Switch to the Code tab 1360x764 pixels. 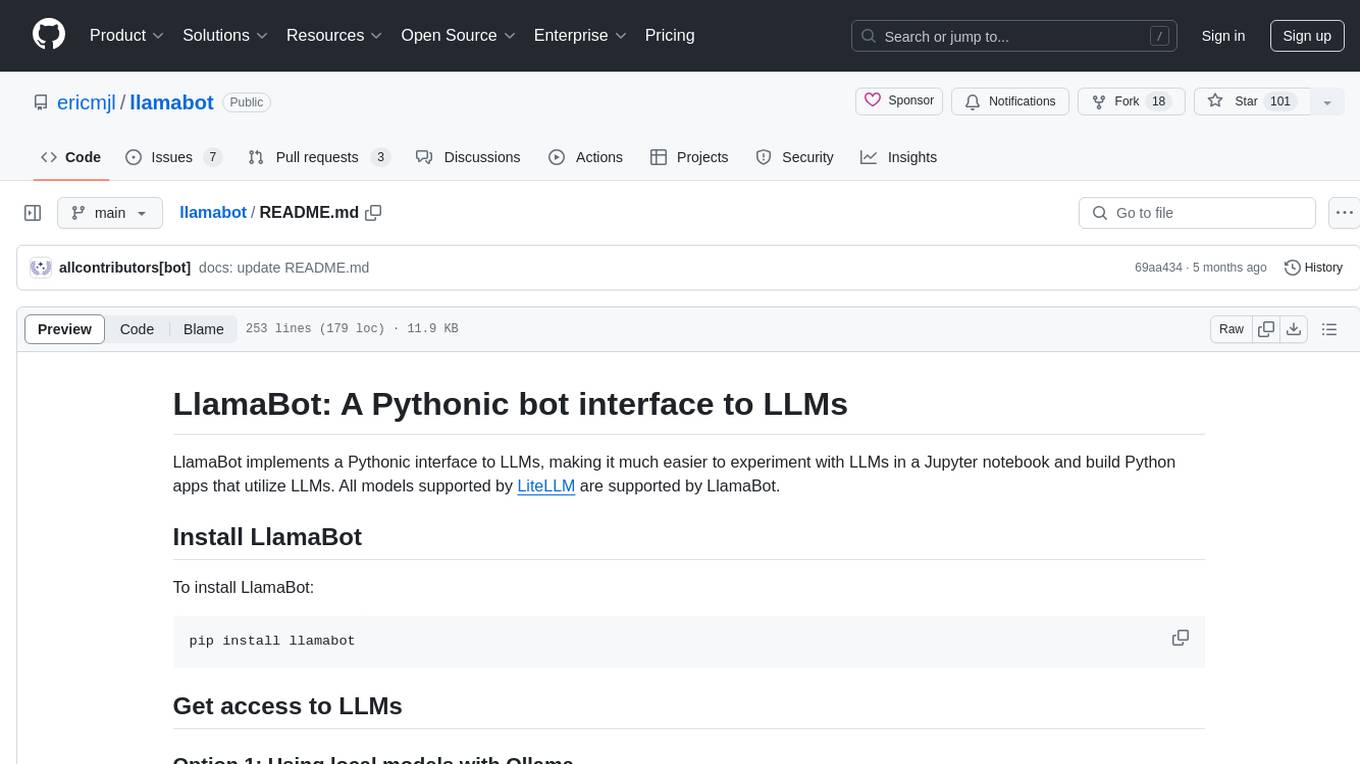tap(70, 157)
